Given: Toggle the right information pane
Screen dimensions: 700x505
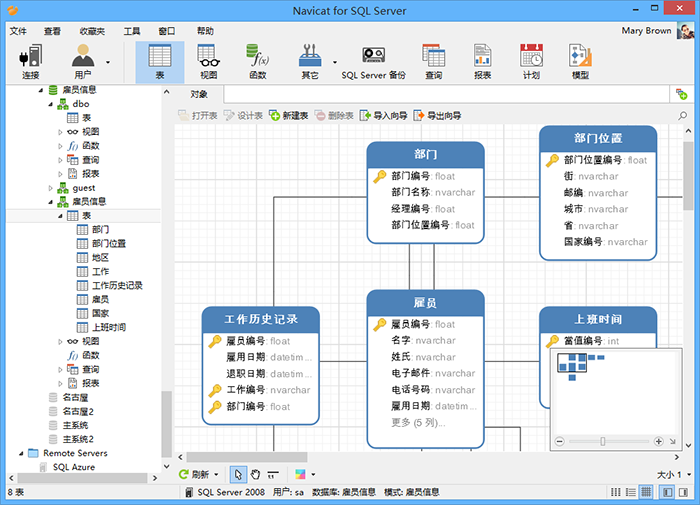Looking at the screenshot, I should click(683, 492).
